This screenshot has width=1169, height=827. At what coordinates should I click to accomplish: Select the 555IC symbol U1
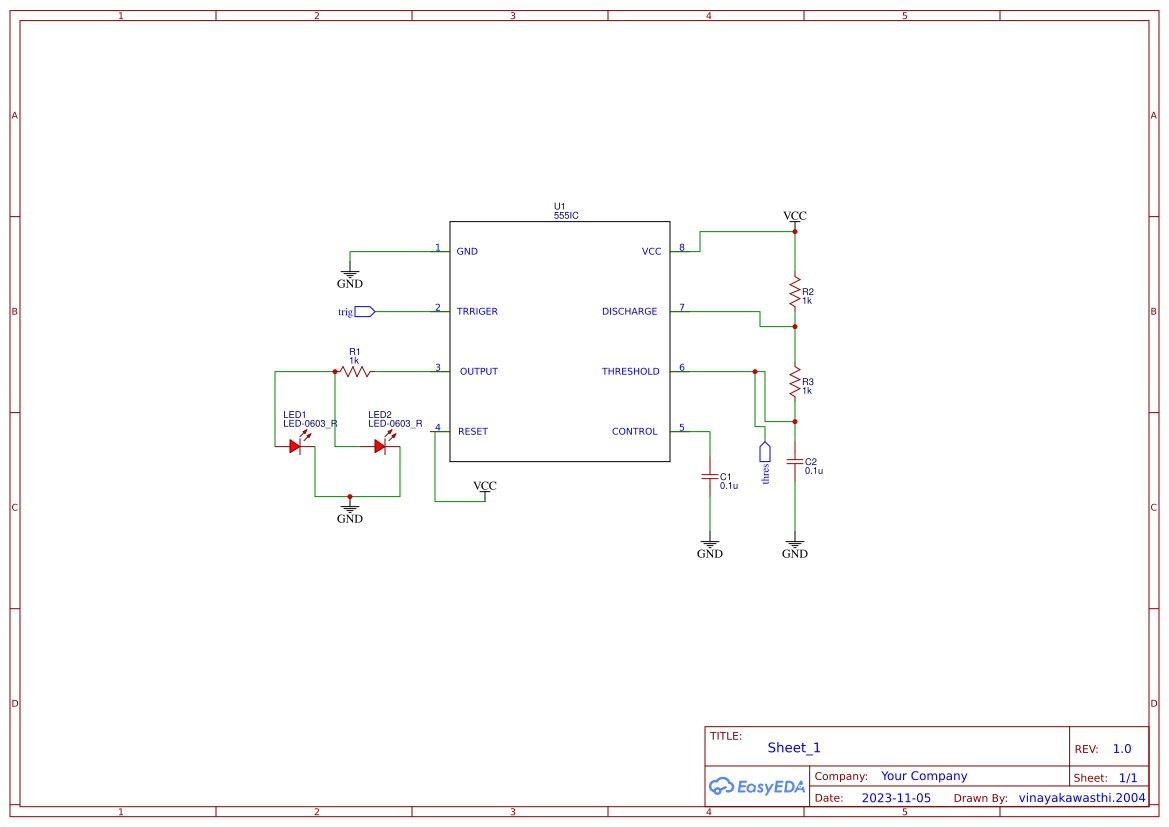[560, 340]
